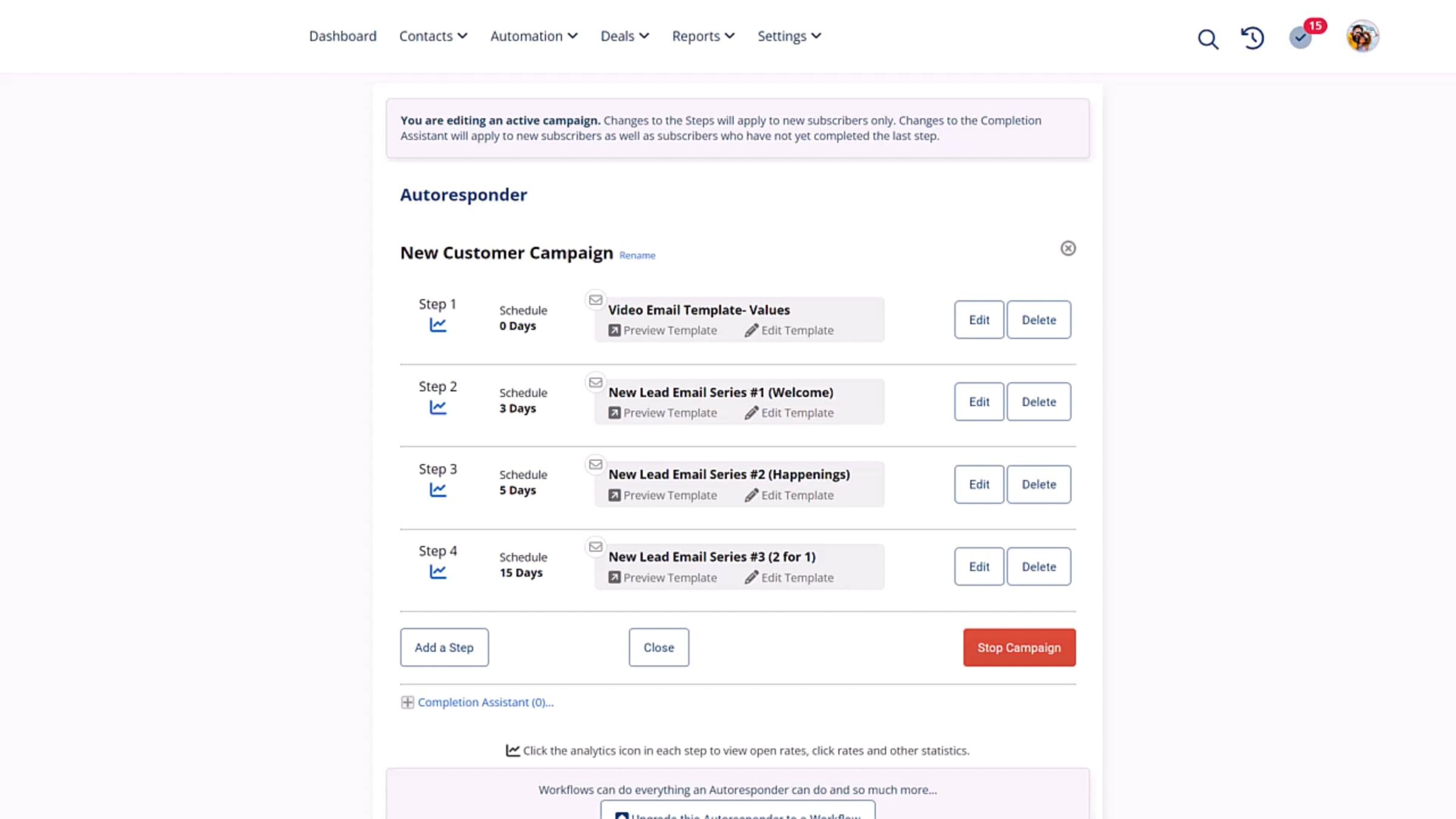
Task: Click the Stop Campaign button
Action: [x=1019, y=647]
